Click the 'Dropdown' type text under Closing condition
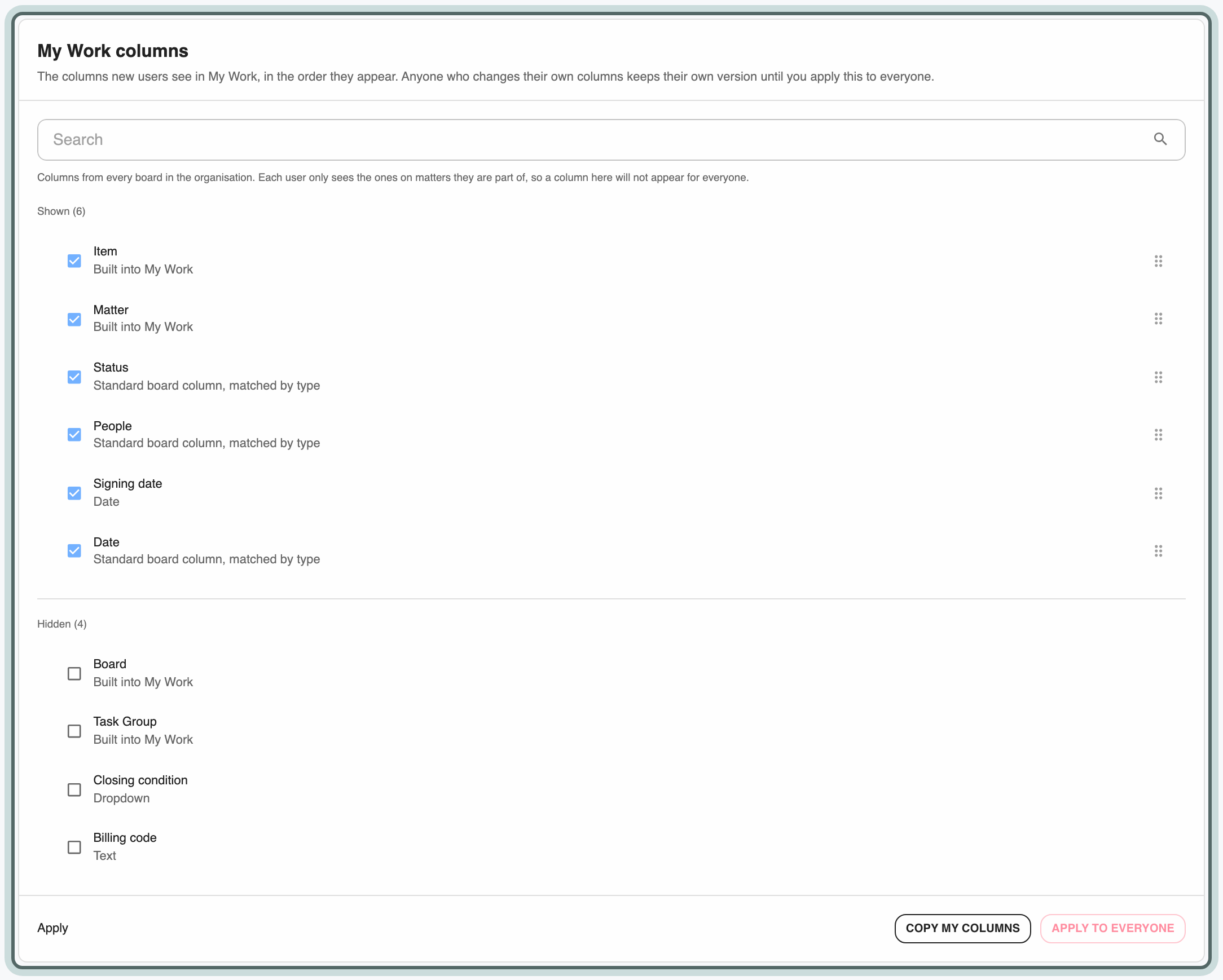This screenshot has width=1223, height=980. 121,798
